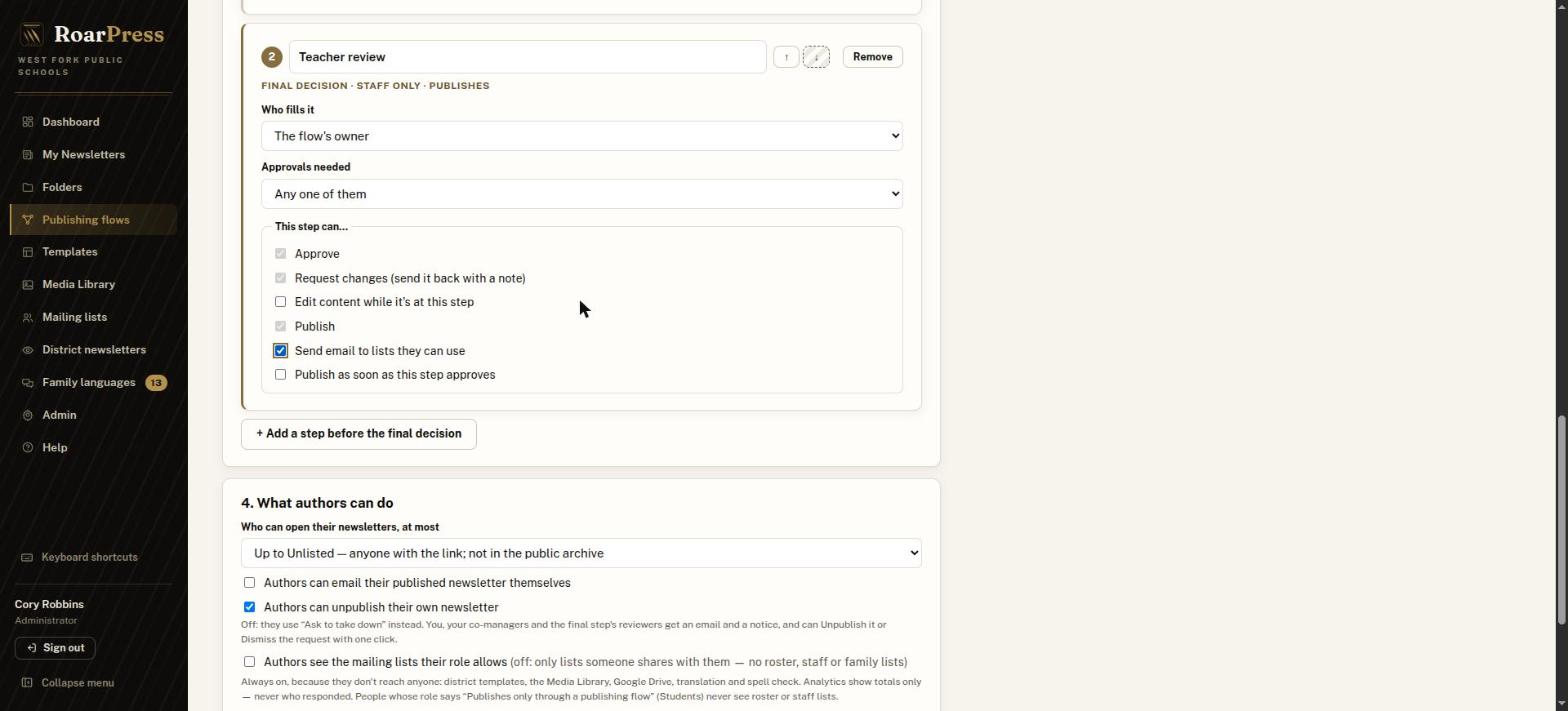Screen dimensions: 1568x711
Task: Move Teacher review step up
Action: [786, 57]
